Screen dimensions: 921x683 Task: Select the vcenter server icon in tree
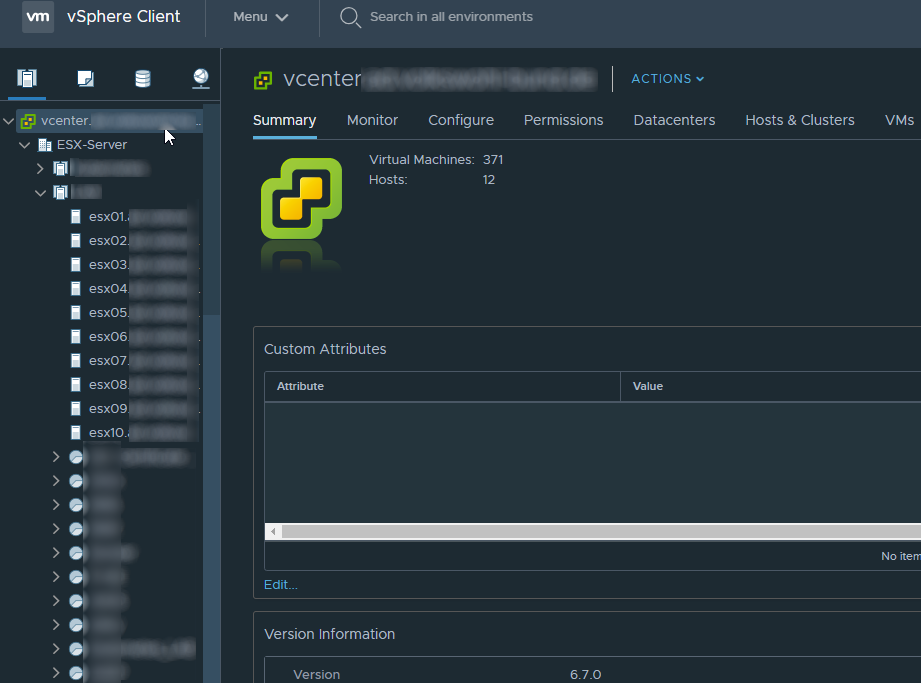pyautogui.click(x=28, y=121)
